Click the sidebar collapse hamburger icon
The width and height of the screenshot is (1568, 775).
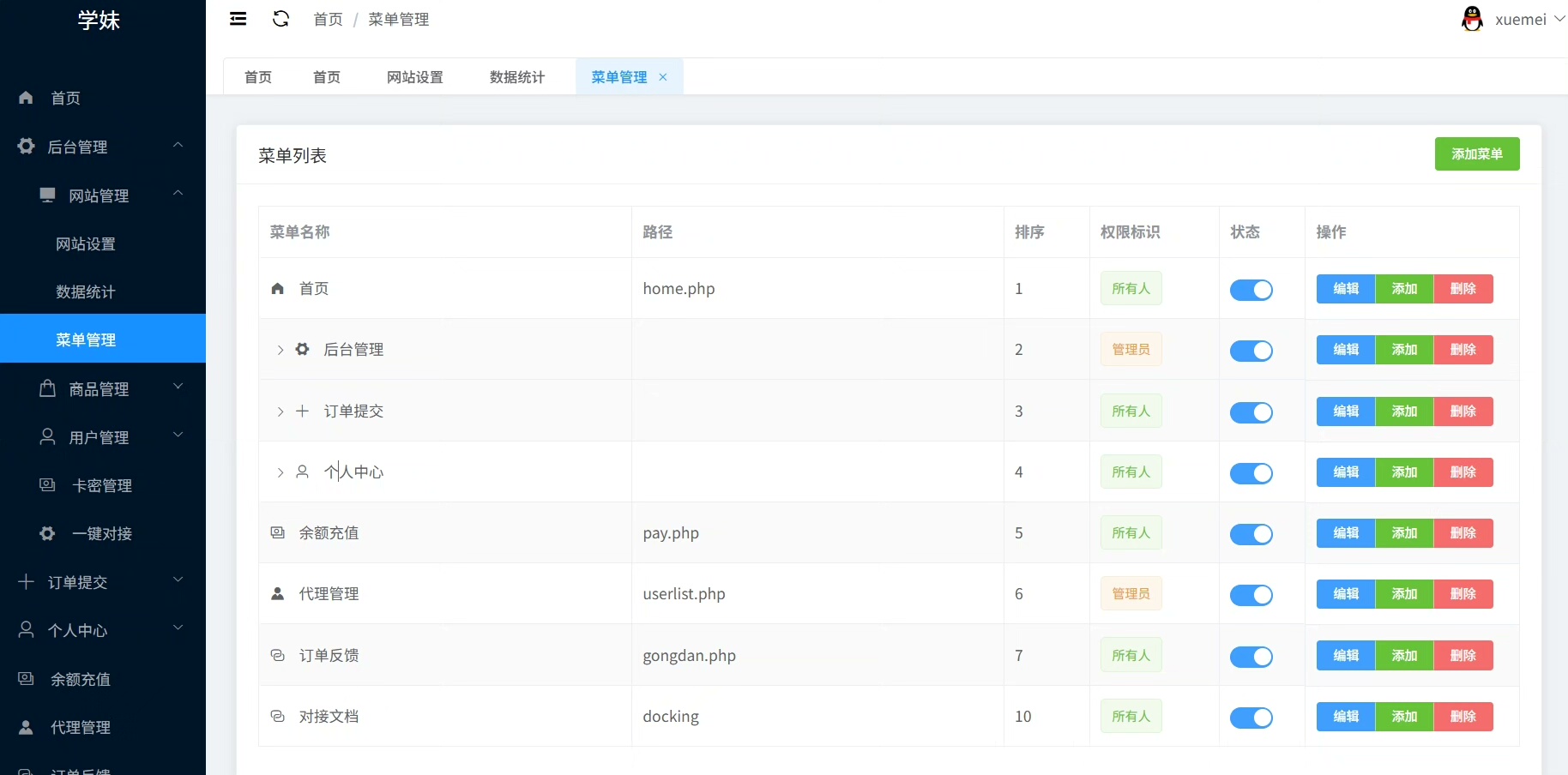pyautogui.click(x=238, y=19)
